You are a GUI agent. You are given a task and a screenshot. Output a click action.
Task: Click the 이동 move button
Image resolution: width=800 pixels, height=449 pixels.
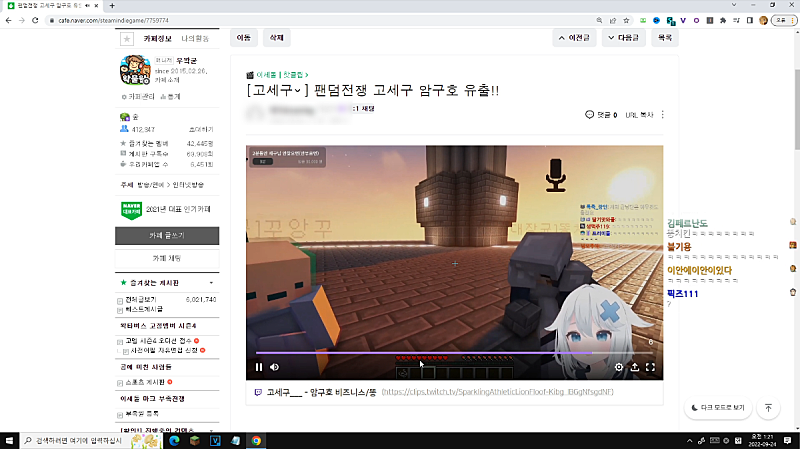(x=244, y=38)
